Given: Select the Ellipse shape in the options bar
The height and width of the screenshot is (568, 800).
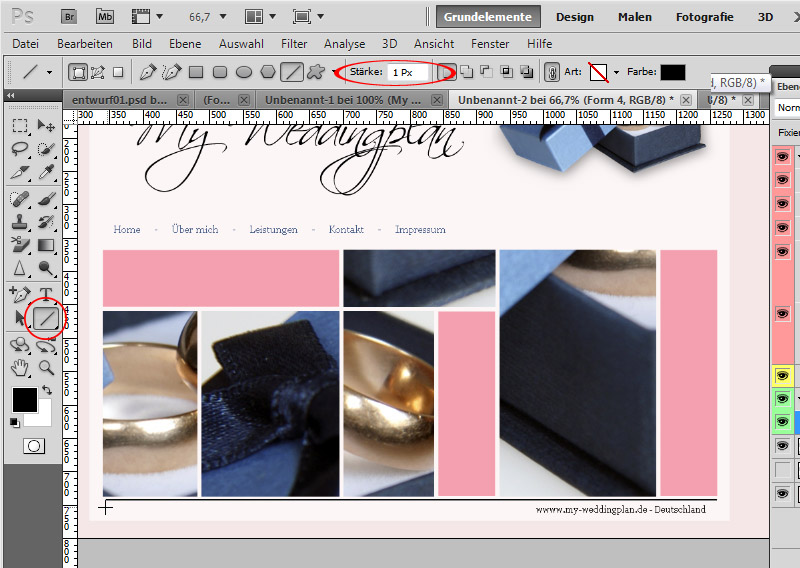Looking at the screenshot, I should pyautogui.click(x=243, y=72).
